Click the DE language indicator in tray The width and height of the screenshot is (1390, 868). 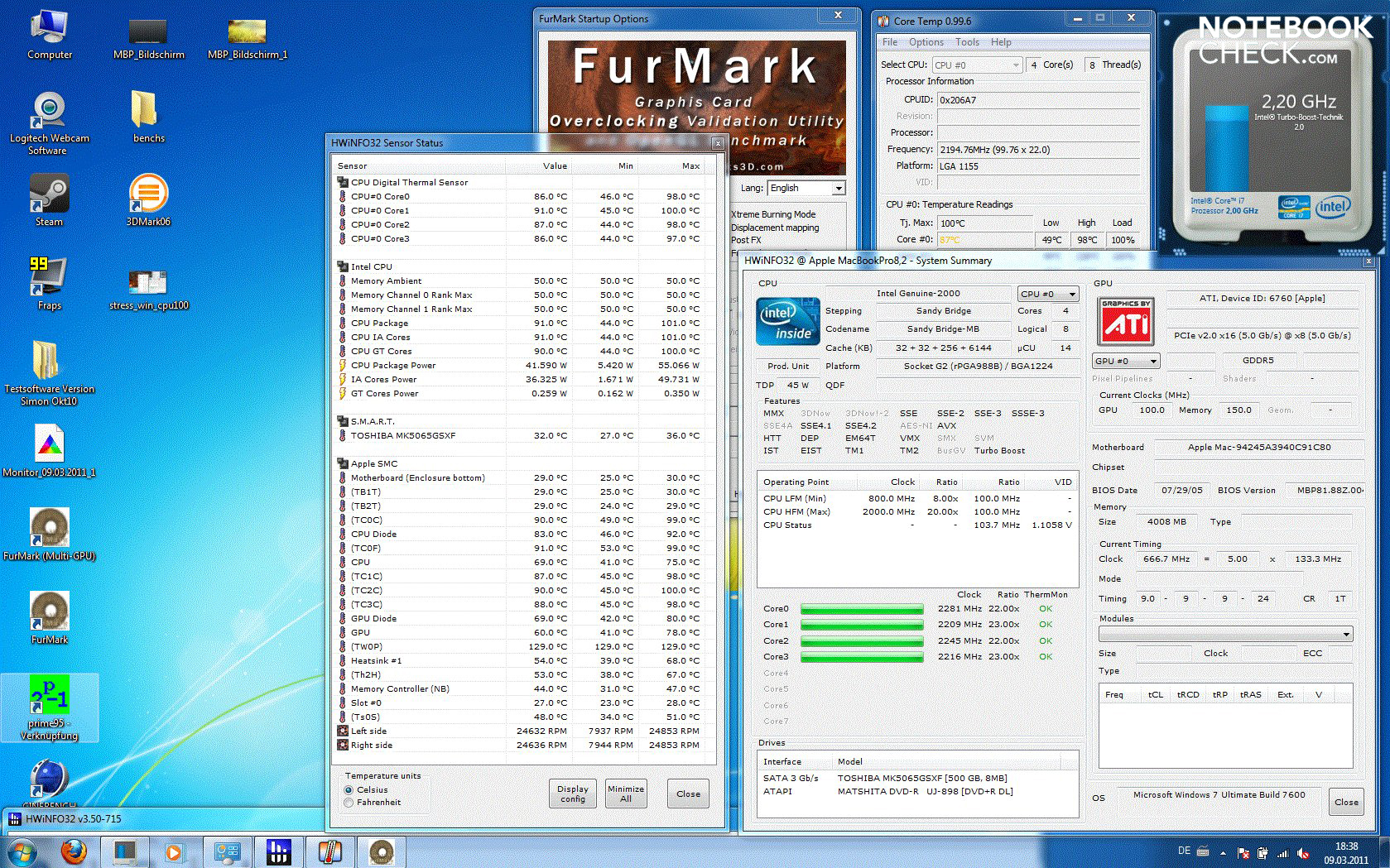coord(1184,851)
